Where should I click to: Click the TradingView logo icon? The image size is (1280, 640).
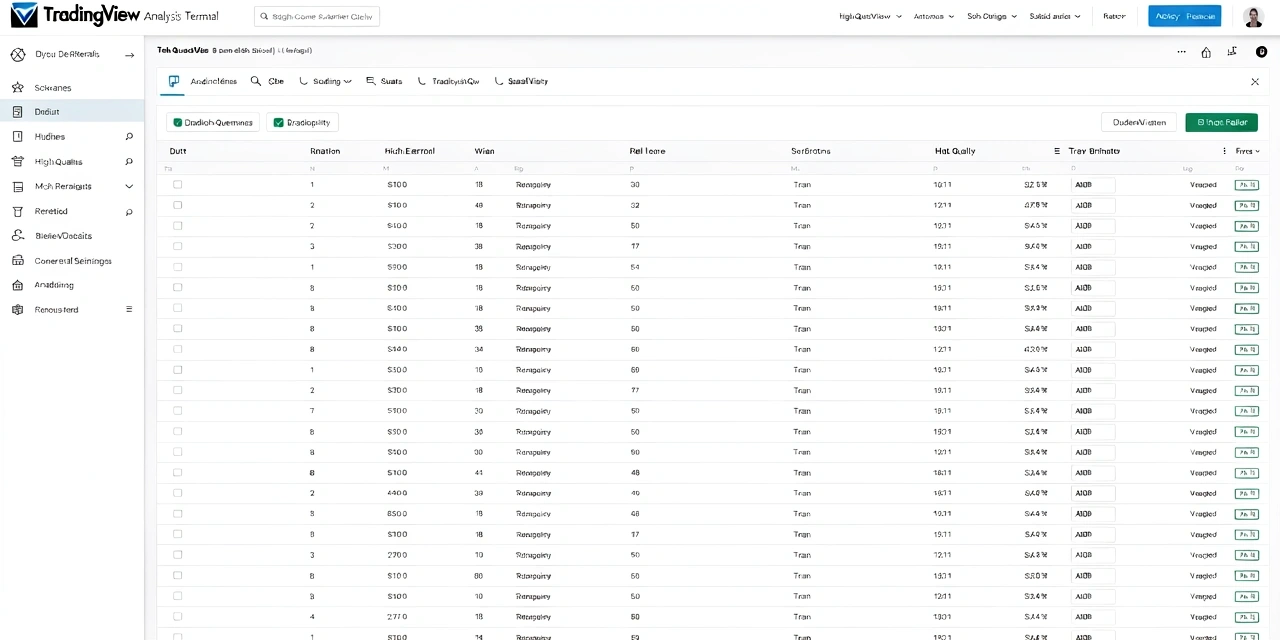23,16
